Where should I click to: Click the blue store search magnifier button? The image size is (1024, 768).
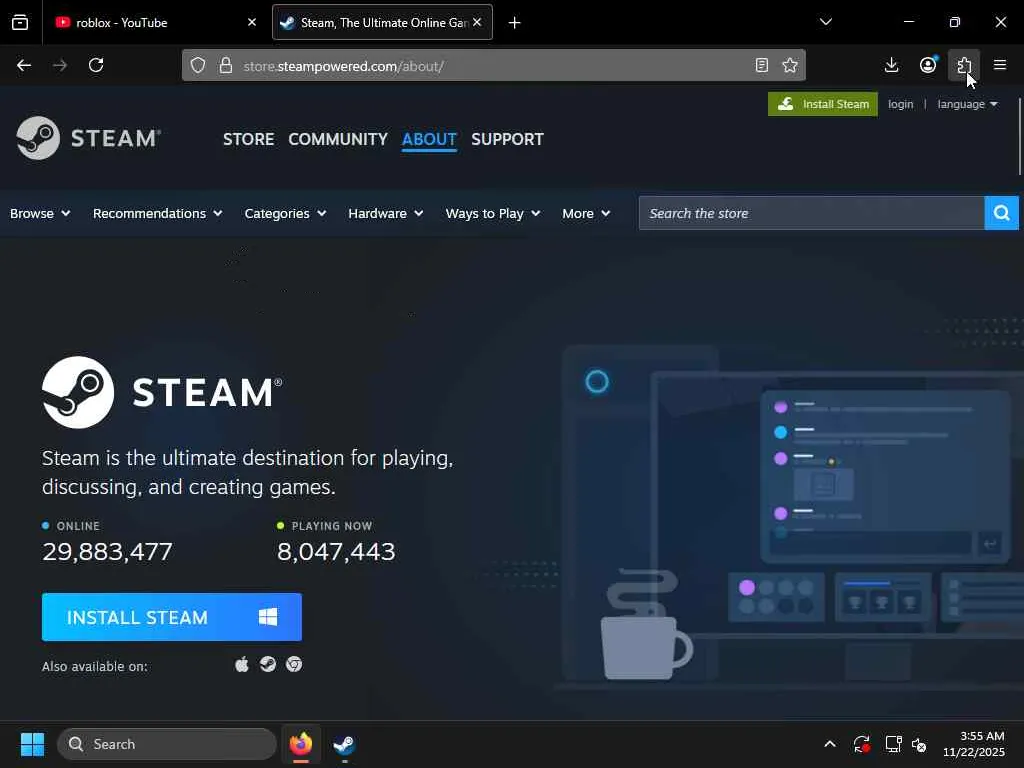1002,214
